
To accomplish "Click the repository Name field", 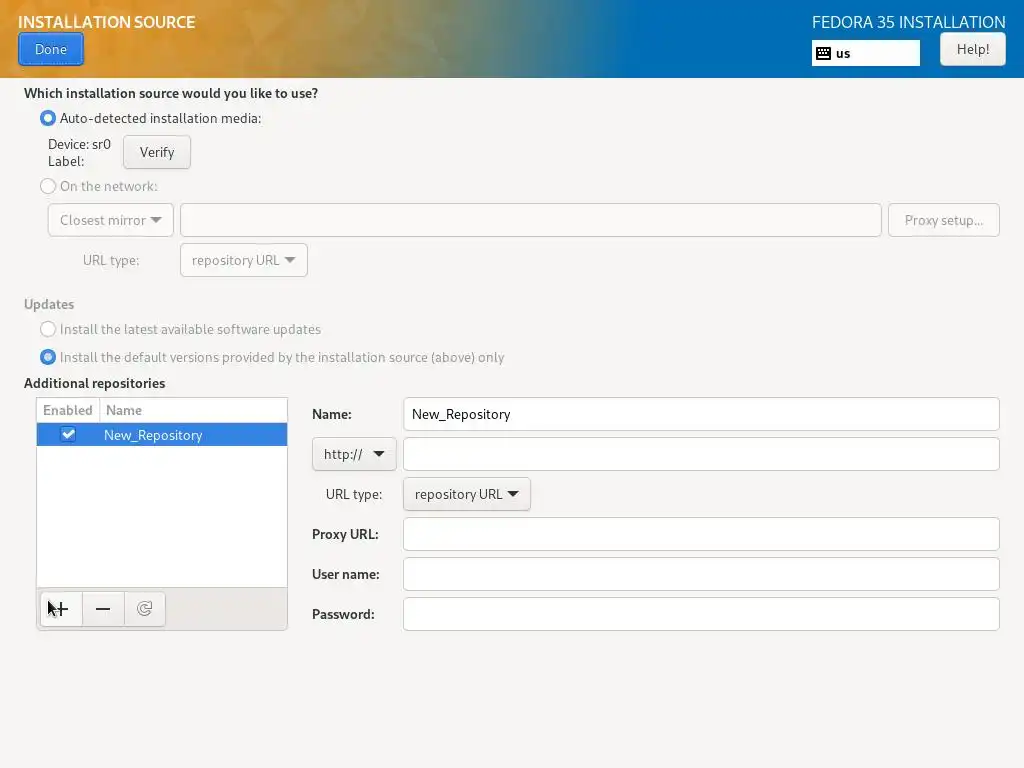I will point(701,414).
